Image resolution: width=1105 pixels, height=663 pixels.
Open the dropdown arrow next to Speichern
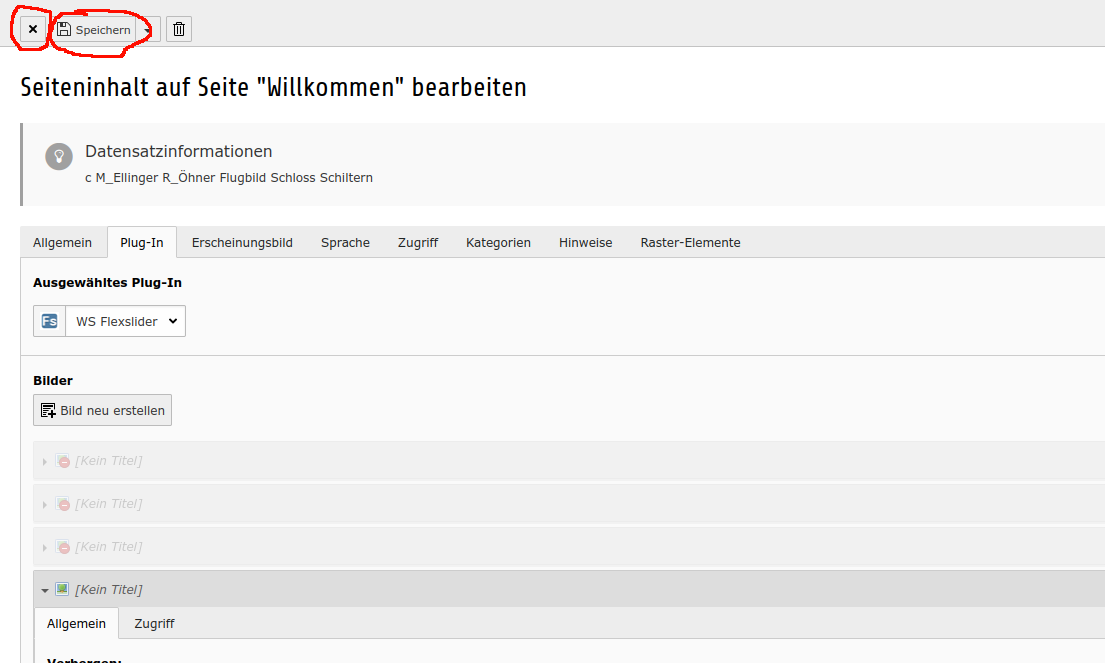148,30
